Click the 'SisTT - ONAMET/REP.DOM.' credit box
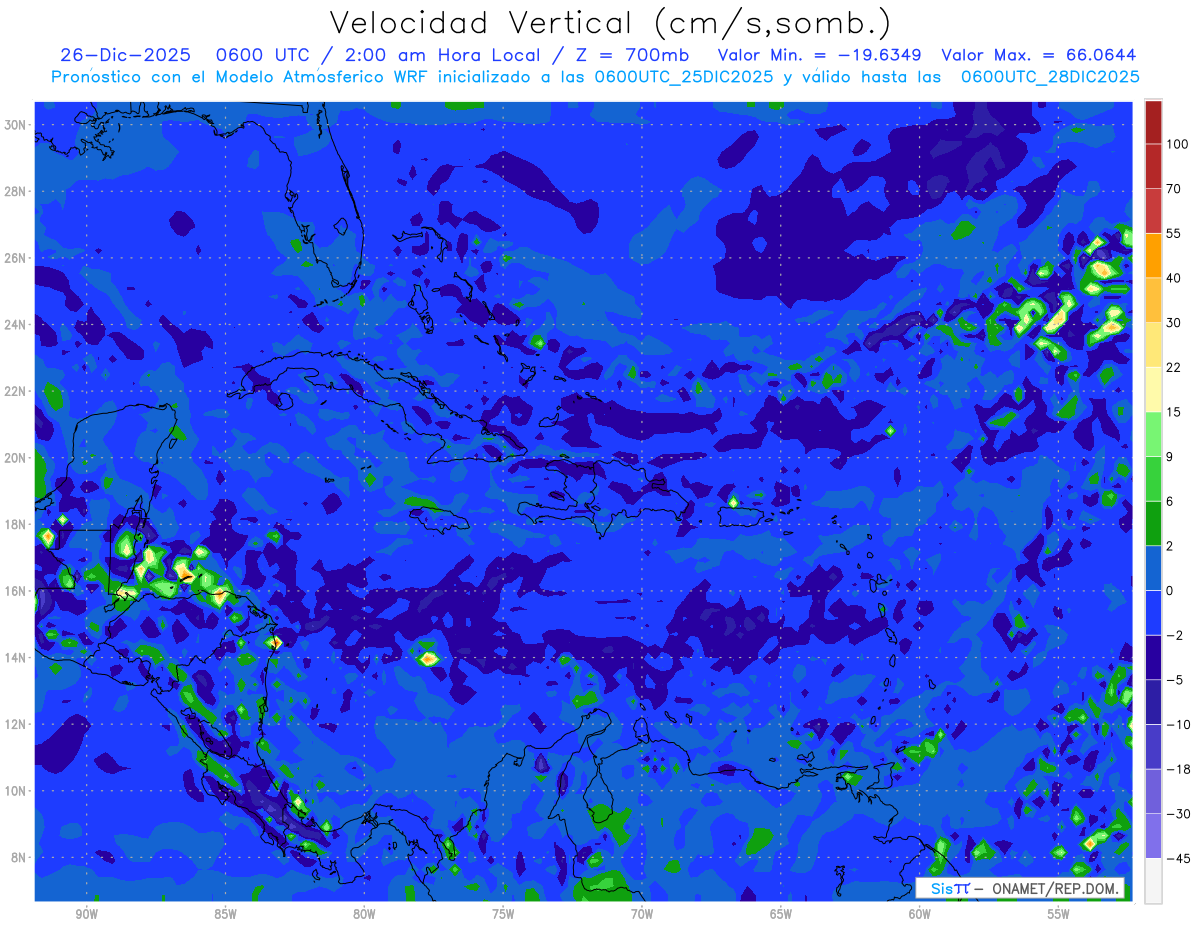This screenshot has width=1200, height=927. 1020,888
